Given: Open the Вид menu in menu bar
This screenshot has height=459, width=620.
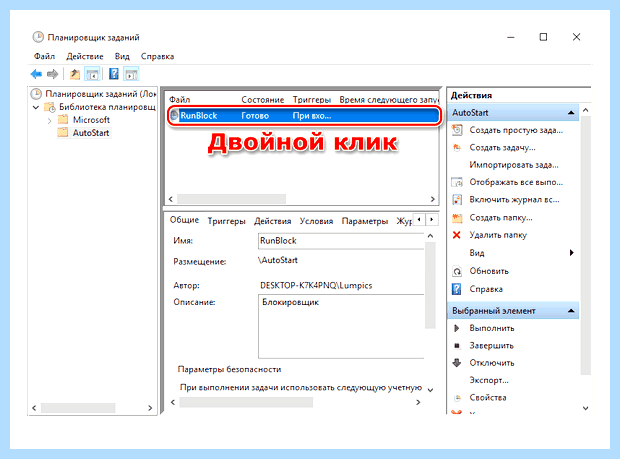Looking at the screenshot, I should point(122,56).
